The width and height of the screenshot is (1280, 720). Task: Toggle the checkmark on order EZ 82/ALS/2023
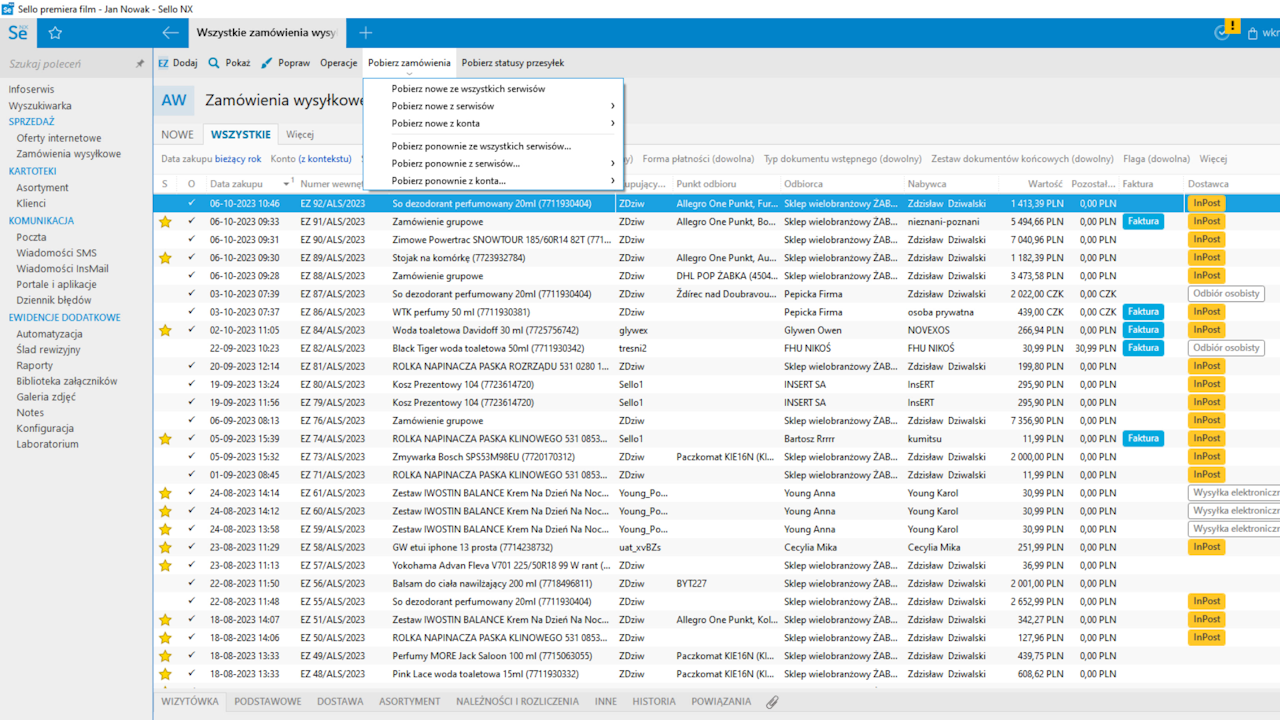[191, 348]
